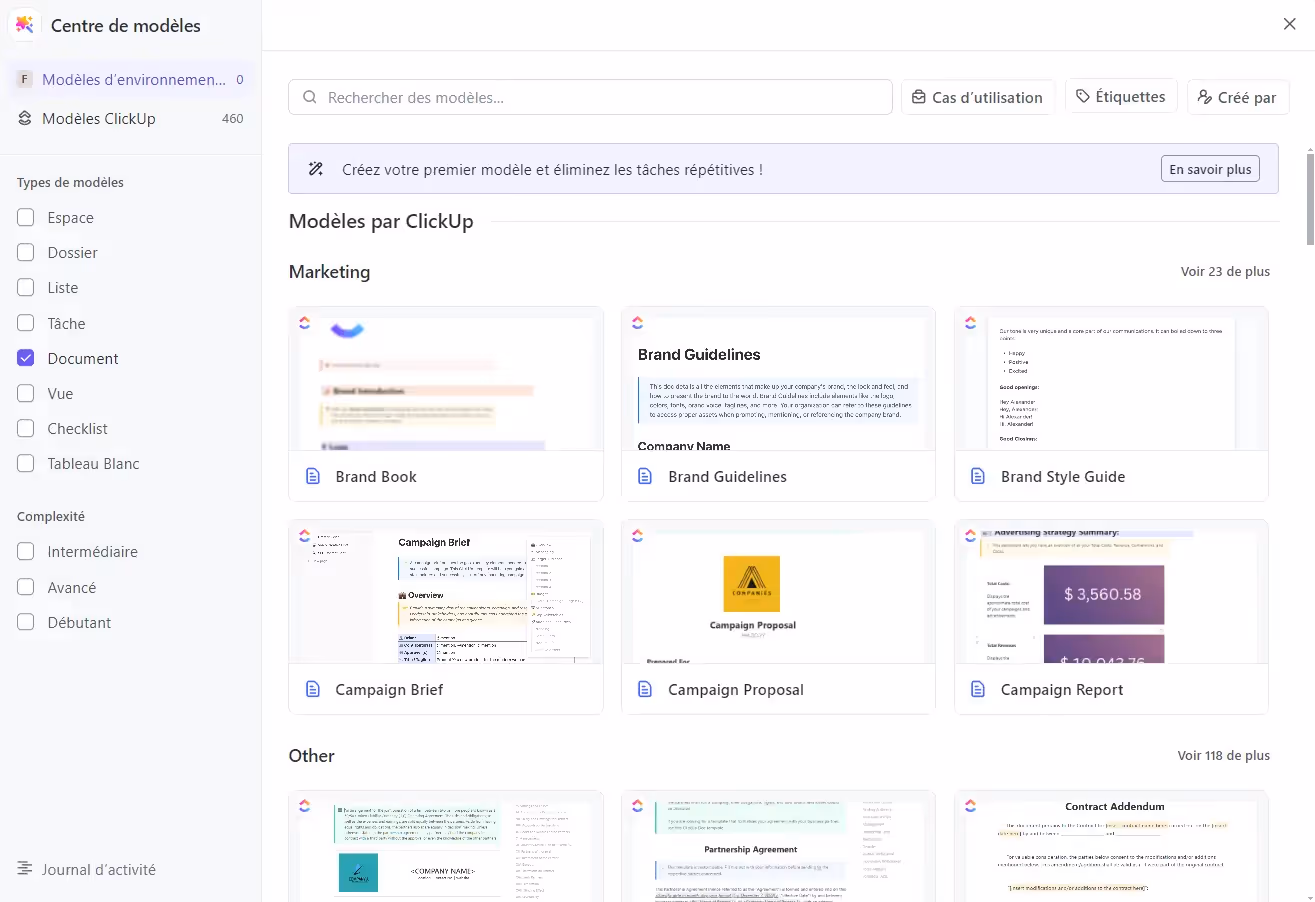Click the ClickUp template center logo icon

pos(25,25)
